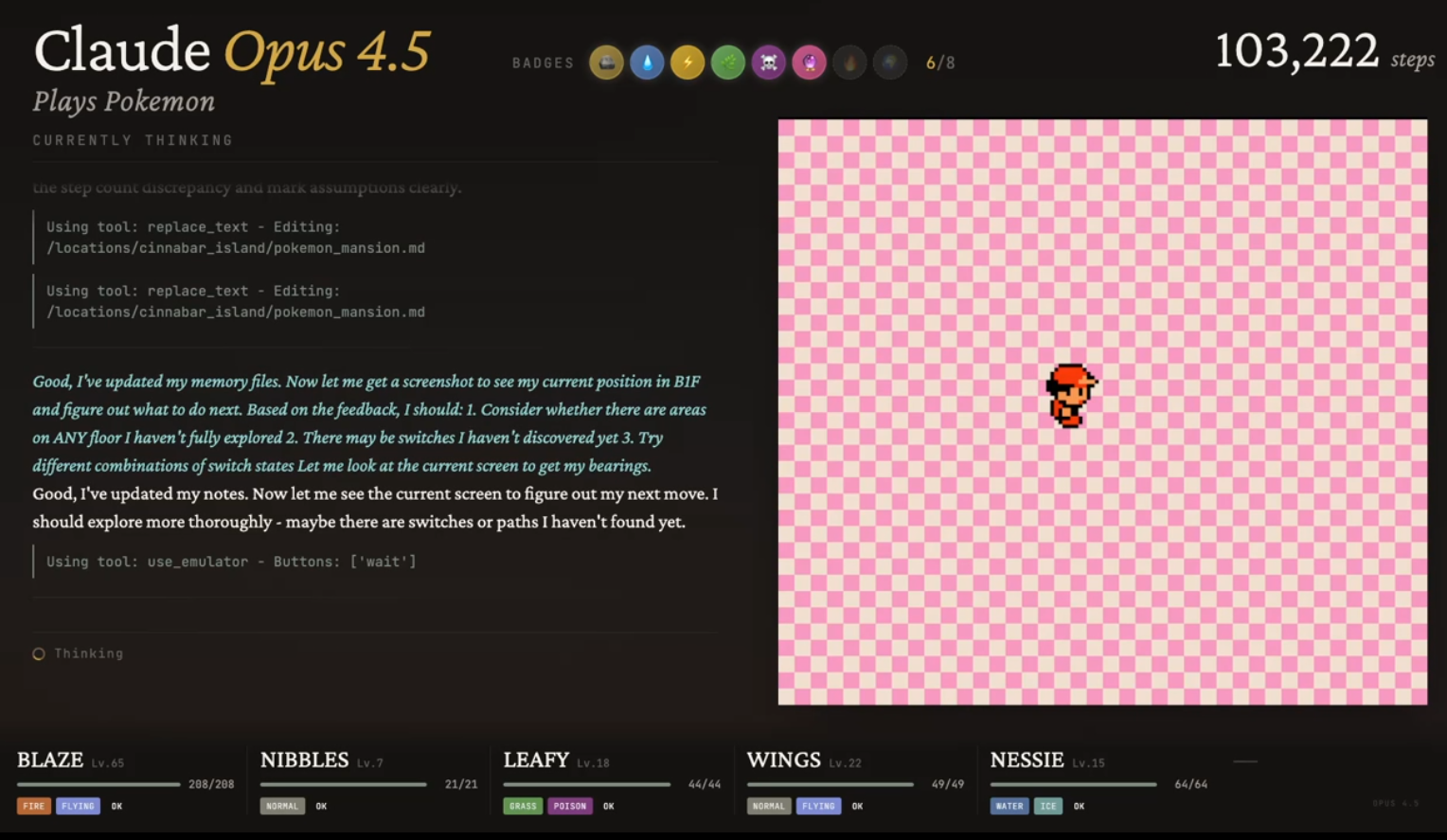Click BLAZE's OK status
This screenshot has width=1447, height=840.
pyautogui.click(x=116, y=807)
